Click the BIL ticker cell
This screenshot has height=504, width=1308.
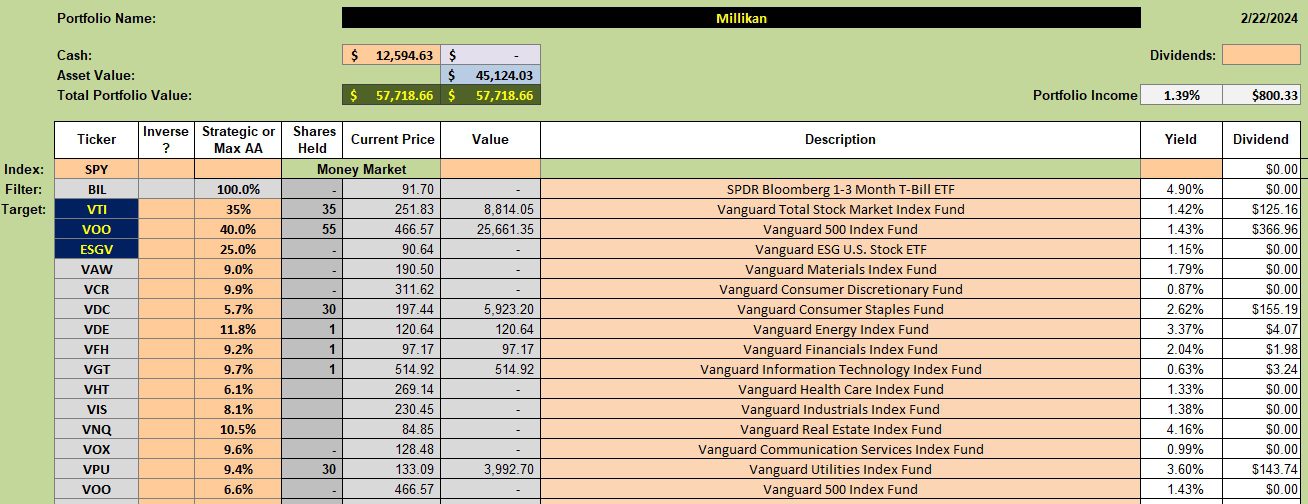point(96,189)
